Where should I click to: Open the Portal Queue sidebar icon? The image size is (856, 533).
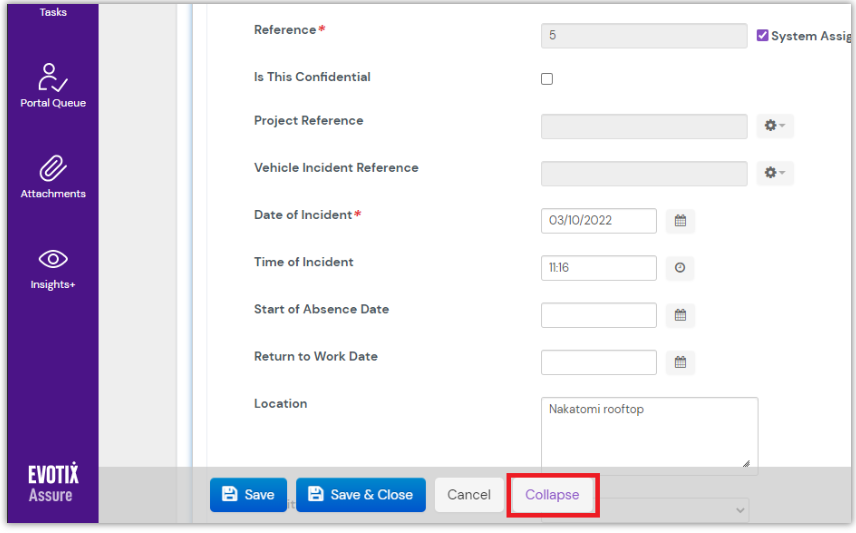(x=53, y=78)
